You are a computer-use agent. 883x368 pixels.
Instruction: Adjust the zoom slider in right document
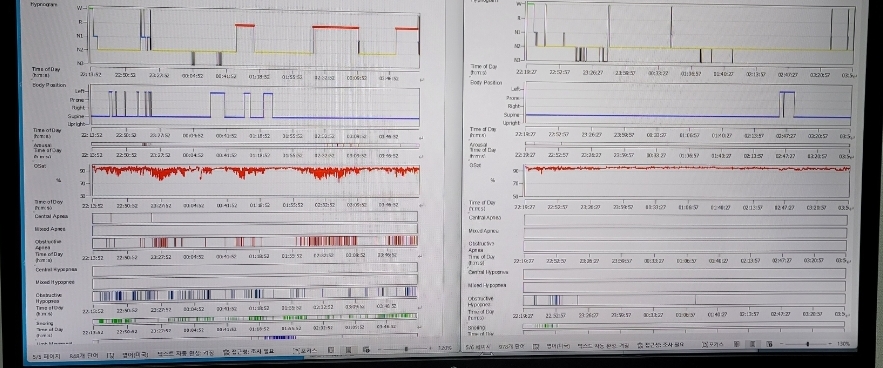[x=807, y=344]
